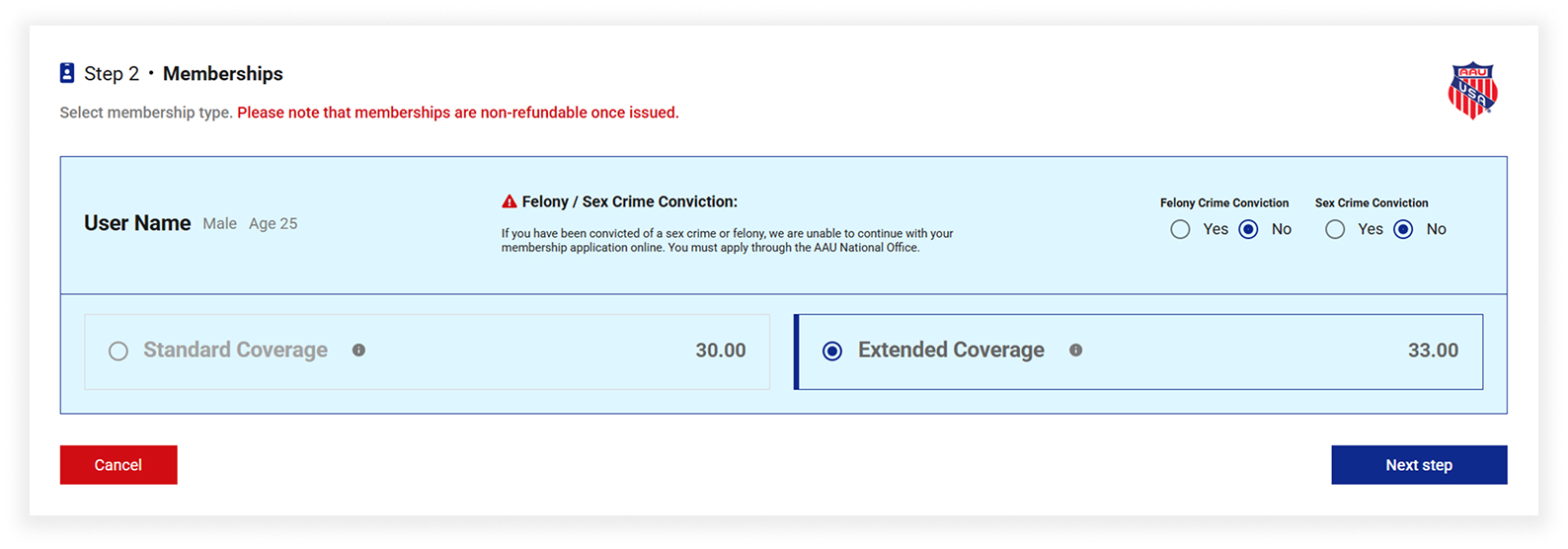Viewport: 1568px width, 549px height.
Task: Choose the Standard Coverage radio button
Action: [118, 352]
